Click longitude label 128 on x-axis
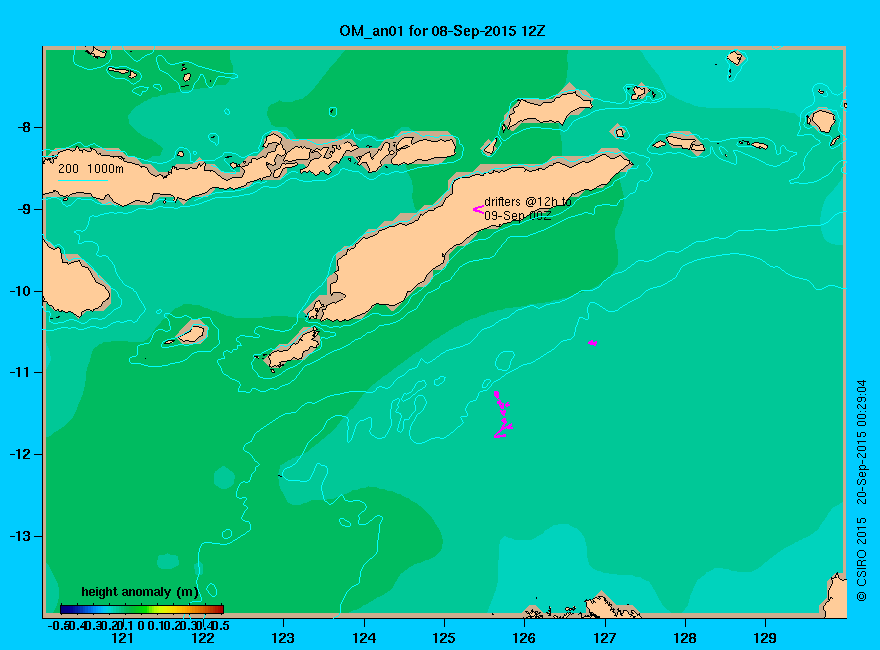Viewport: 880px width, 650px height. (x=685, y=638)
